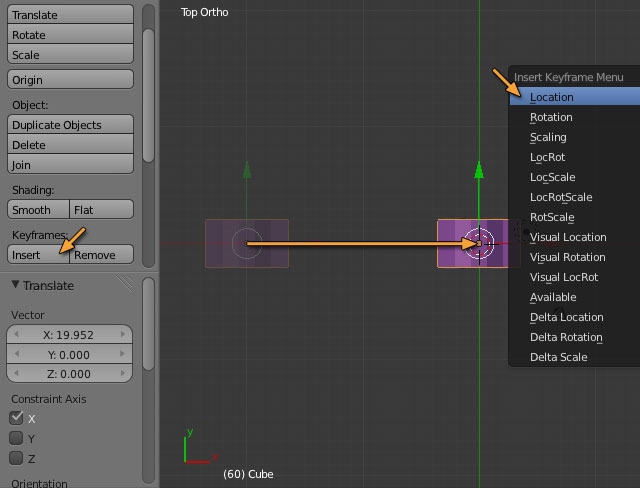Enable the Y constraint axis checkbox

[16, 438]
